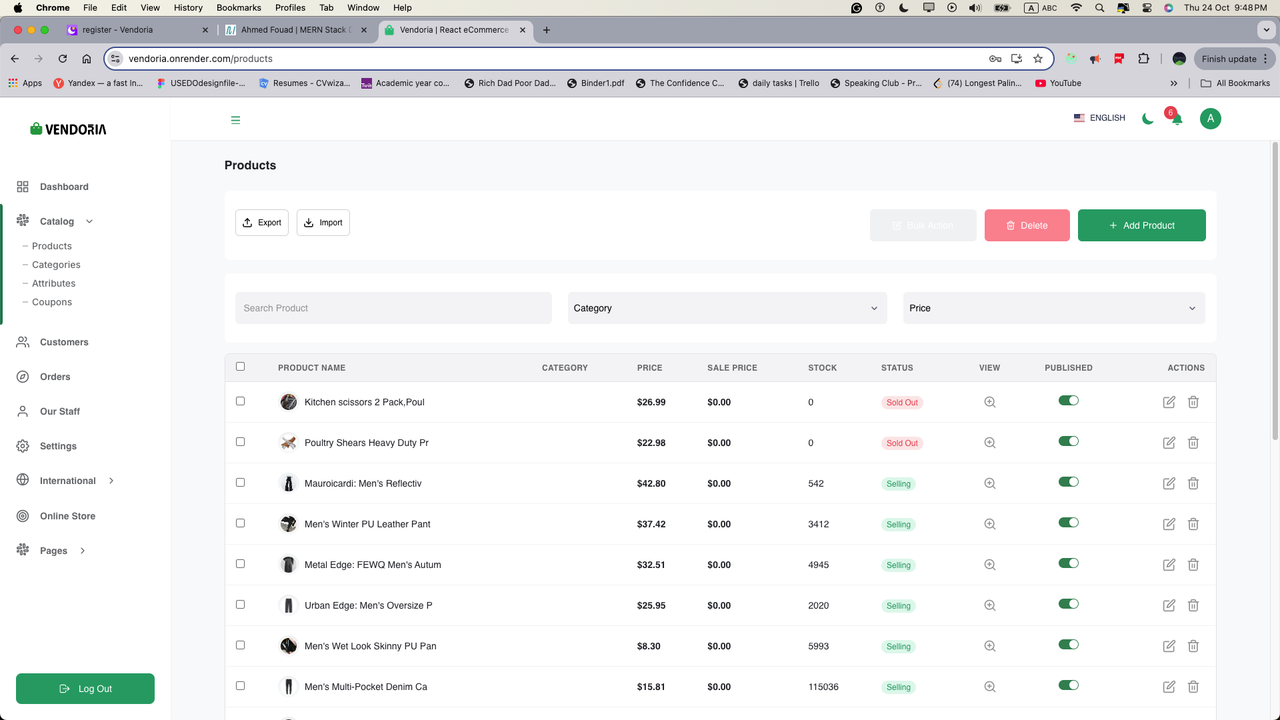1280x720 pixels.
Task: Delete Men's Multi-Pocket Denim row
Action: pos(1193,687)
